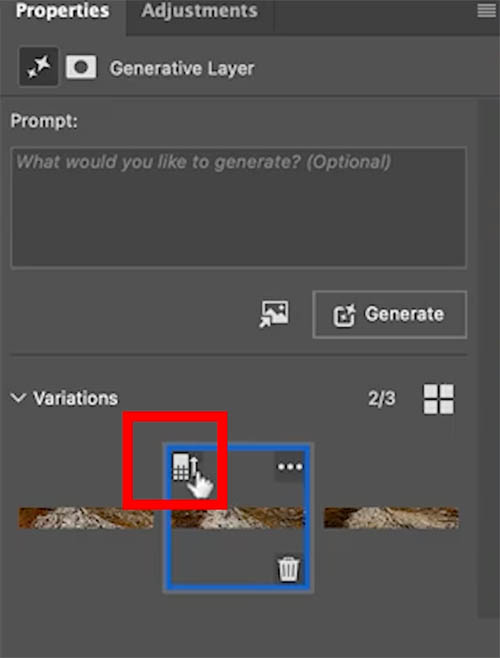The width and height of the screenshot is (500, 658).
Task: Select the layer mask icon
Action: 81,67
